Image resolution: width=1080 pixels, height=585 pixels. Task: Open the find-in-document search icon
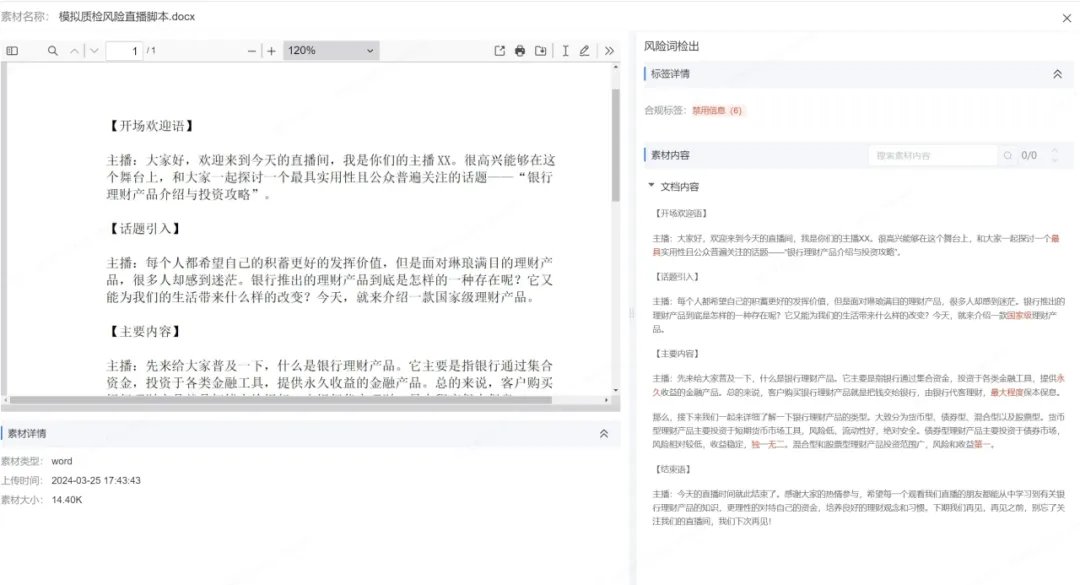pyautogui.click(x=53, y=51)
